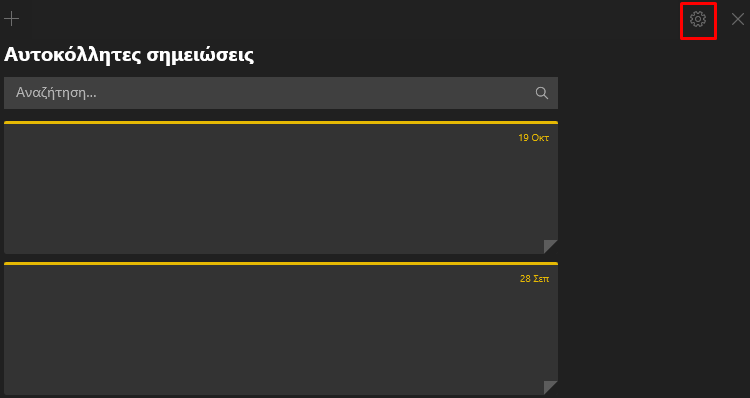The height and width of the screenshot is (398, 750).
Task: Click the yellow top bar of the 19 Οκτ note
Action: (281, 122)
